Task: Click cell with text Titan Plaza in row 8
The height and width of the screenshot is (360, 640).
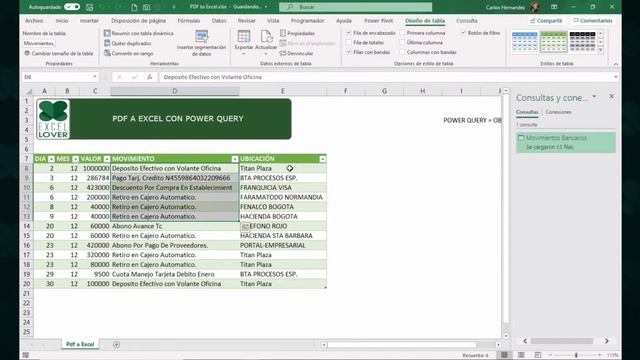Action: click(282, 168)
